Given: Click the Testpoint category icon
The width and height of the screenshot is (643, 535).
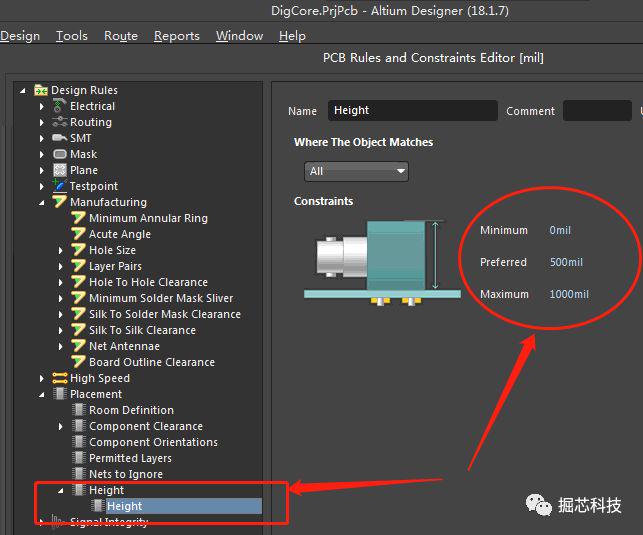Looking at the screenshot, I should [x=59, y=185].
